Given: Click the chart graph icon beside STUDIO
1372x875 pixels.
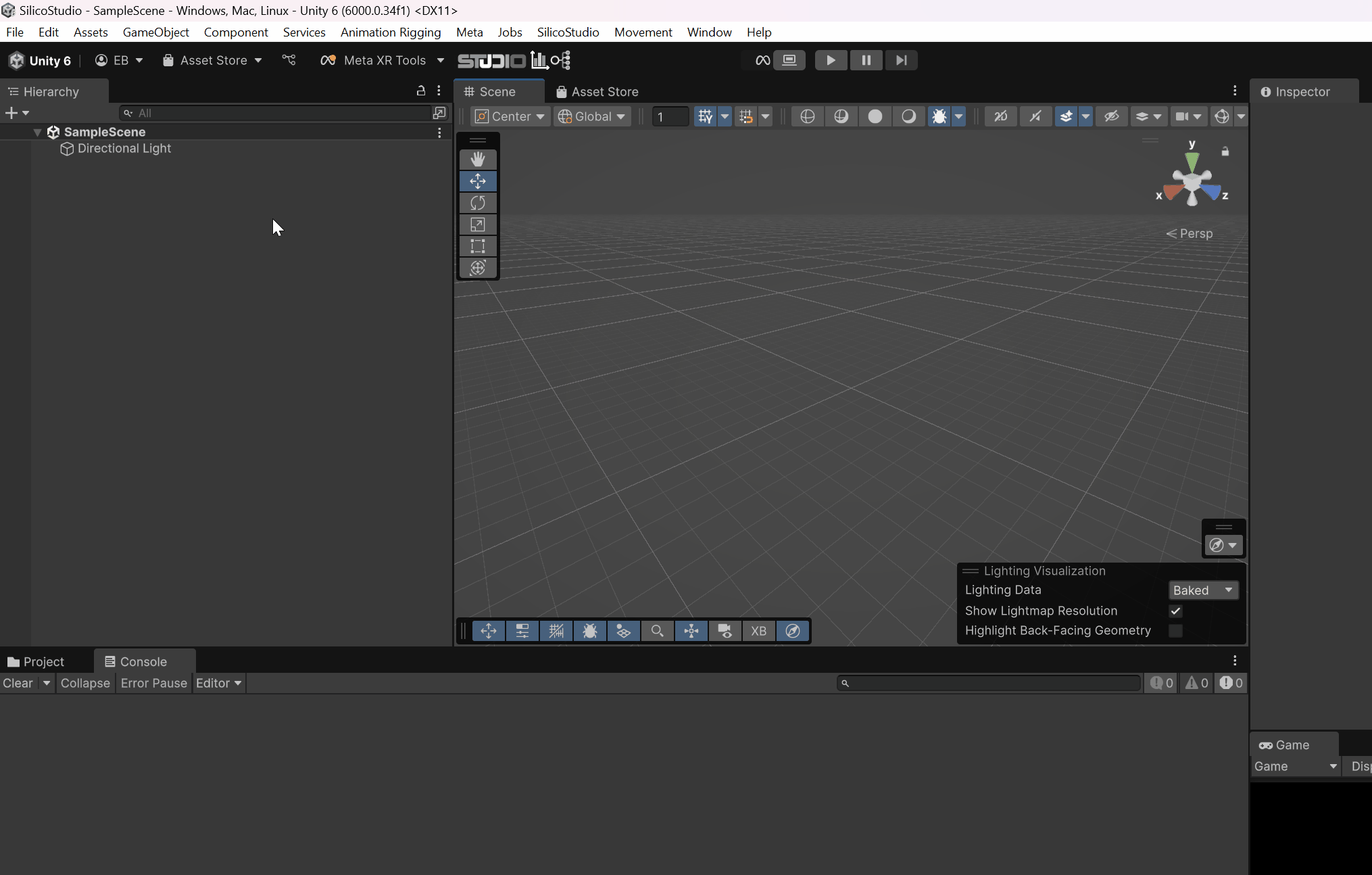Looking at the screenshot, I should (x=539, y=60).
